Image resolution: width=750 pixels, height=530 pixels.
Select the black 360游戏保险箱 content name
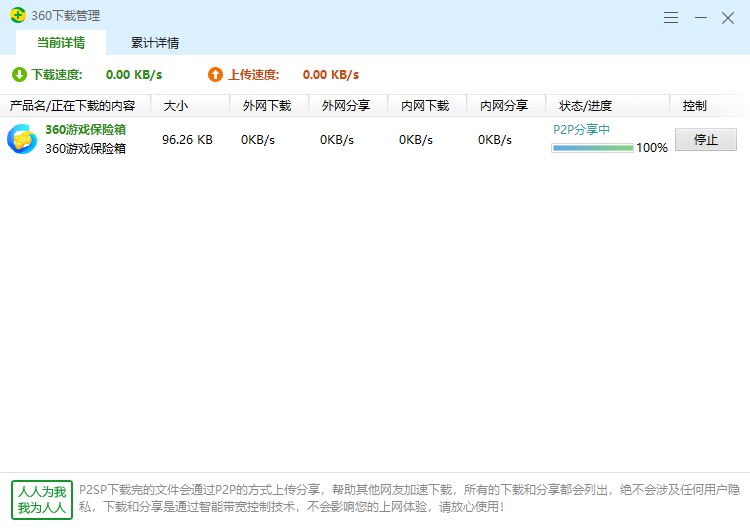point(86,149)
